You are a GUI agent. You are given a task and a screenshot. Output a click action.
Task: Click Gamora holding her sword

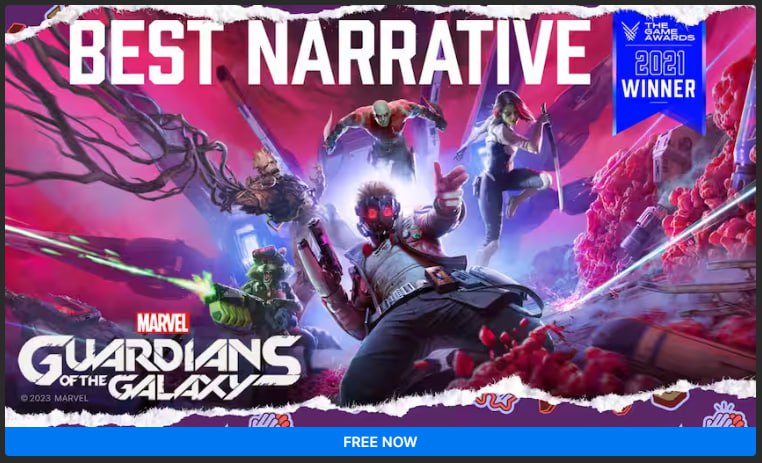pos(510,165)
